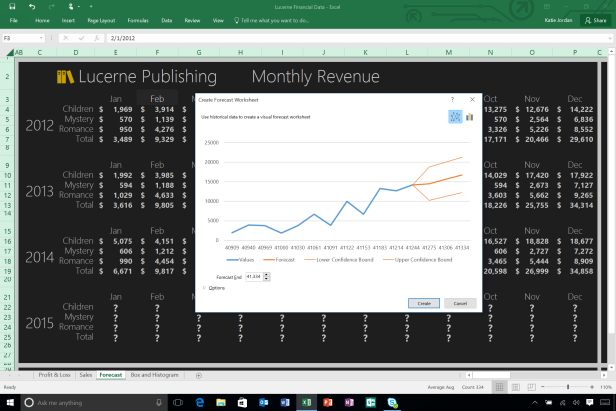Viewport: 616px width, 411px height.
Task: Switch to Page Break Preview icon
Action: click(x=531, y=387)
